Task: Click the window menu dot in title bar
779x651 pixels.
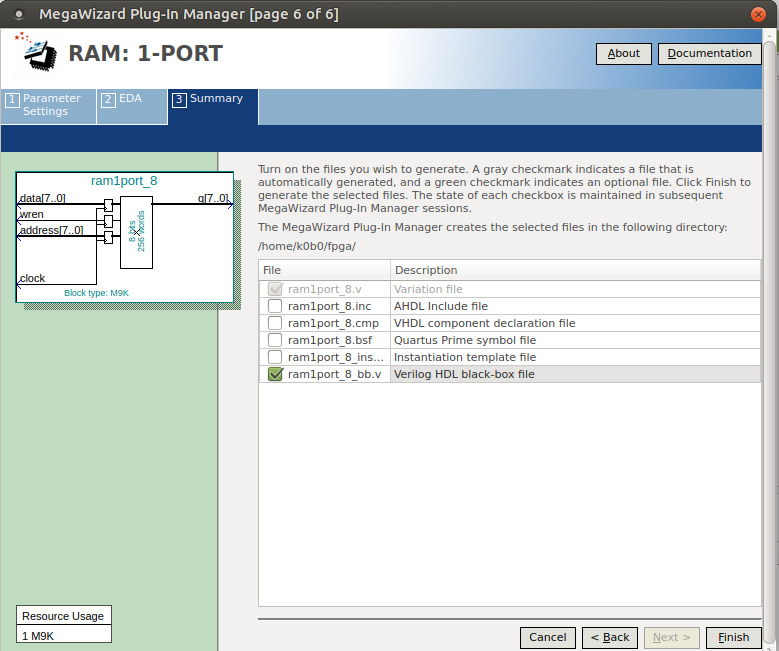Action: (x=19, y=14)
